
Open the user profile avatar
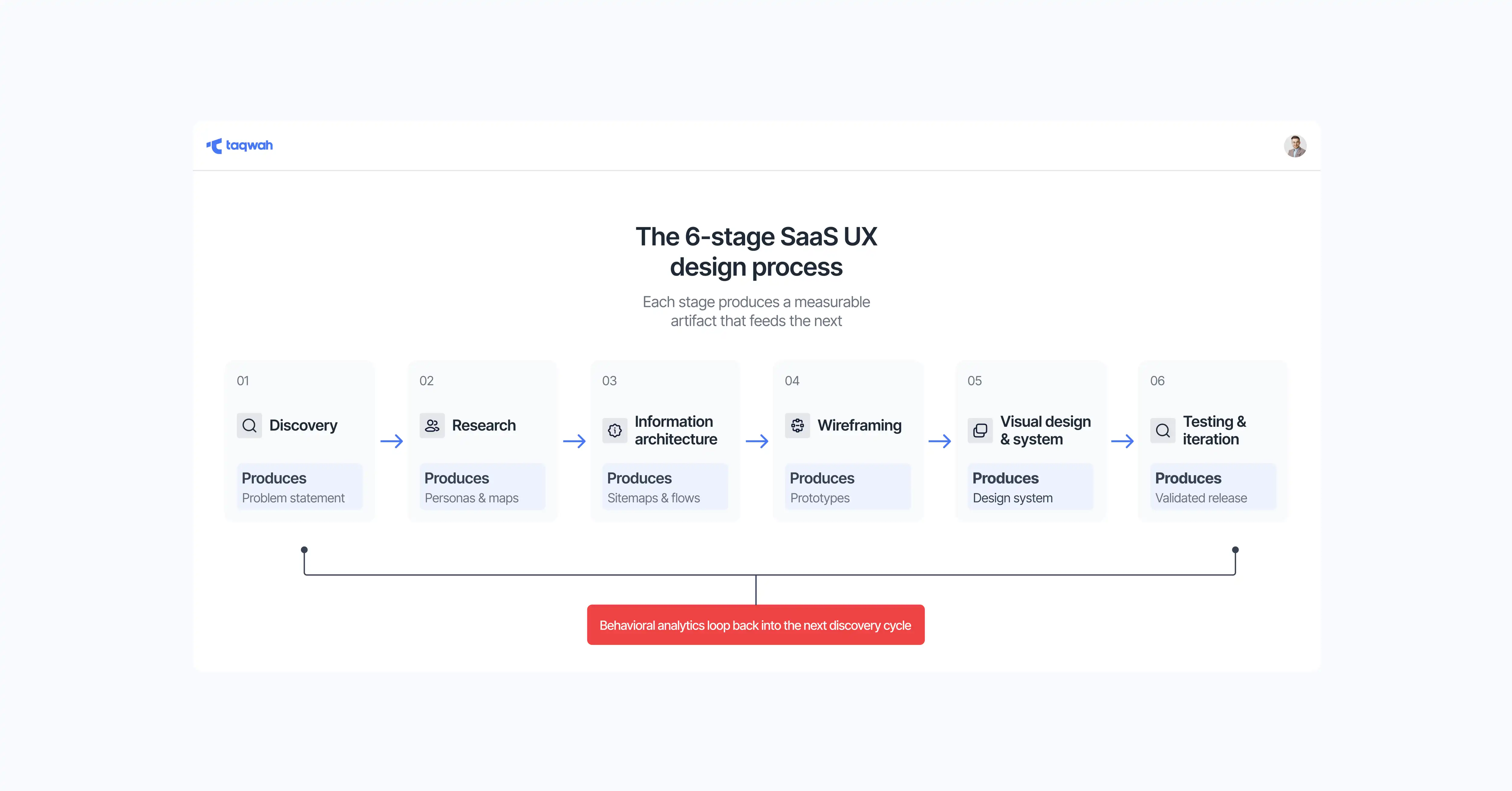coord(1295,146)
